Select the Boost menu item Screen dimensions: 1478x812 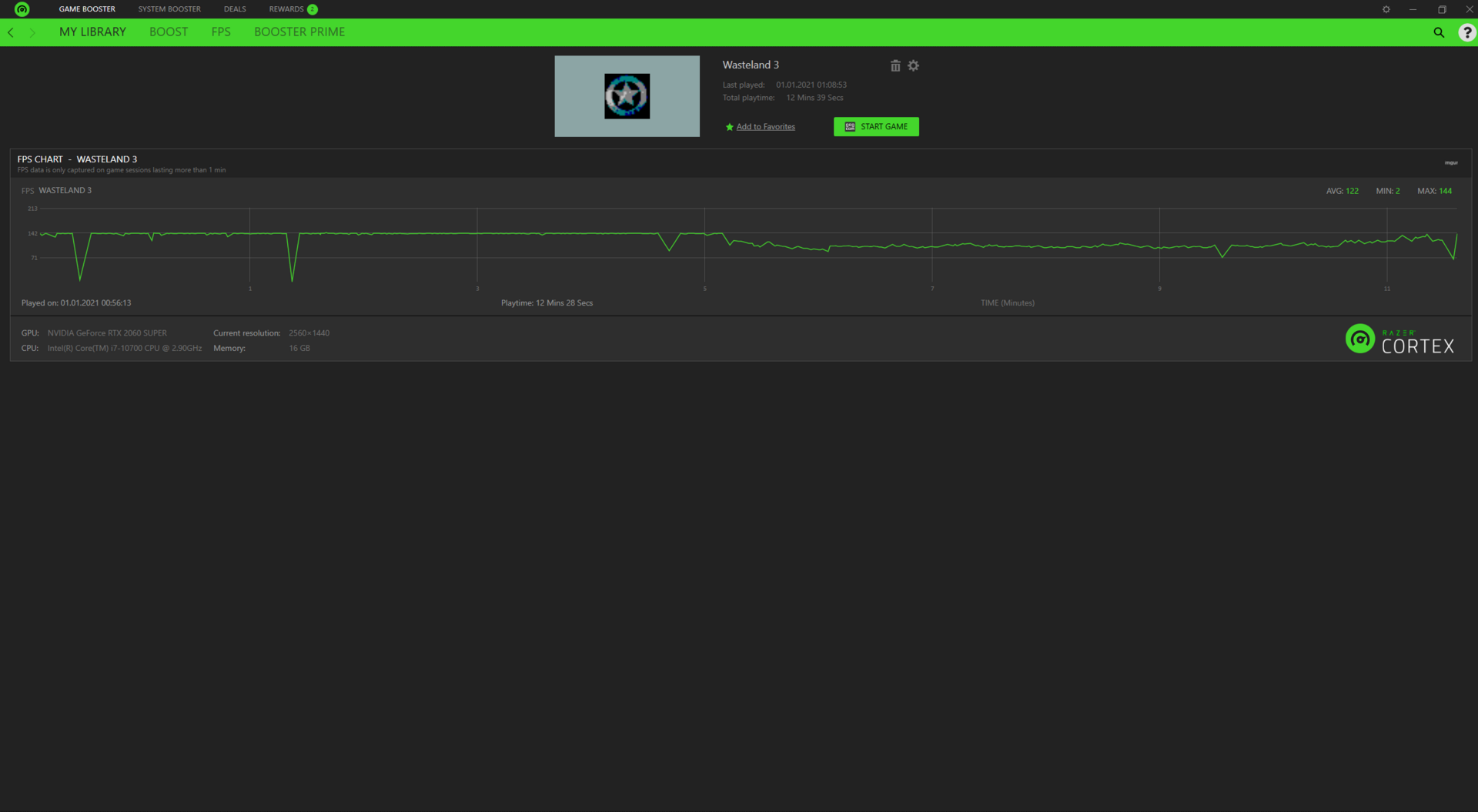[x=169, y=32]
